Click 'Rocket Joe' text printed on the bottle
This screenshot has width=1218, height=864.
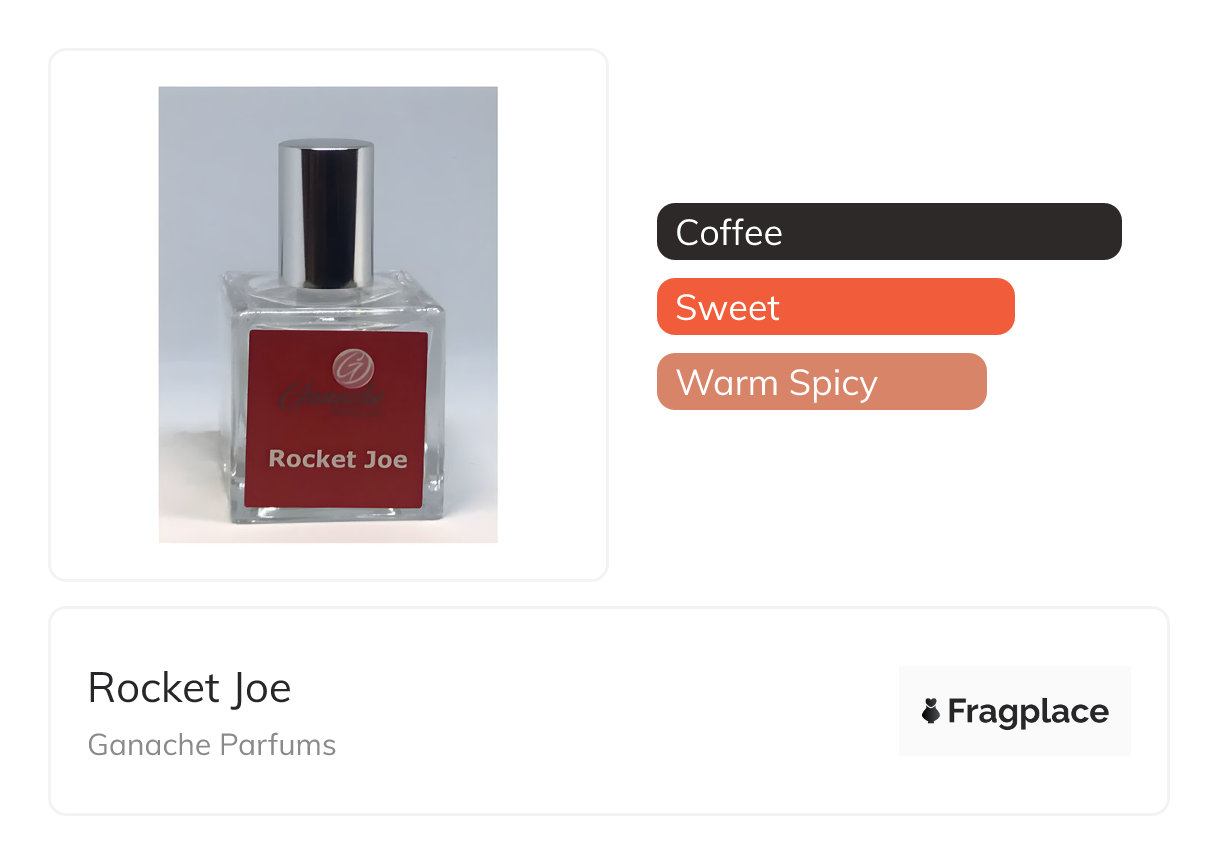click(338, 459)
